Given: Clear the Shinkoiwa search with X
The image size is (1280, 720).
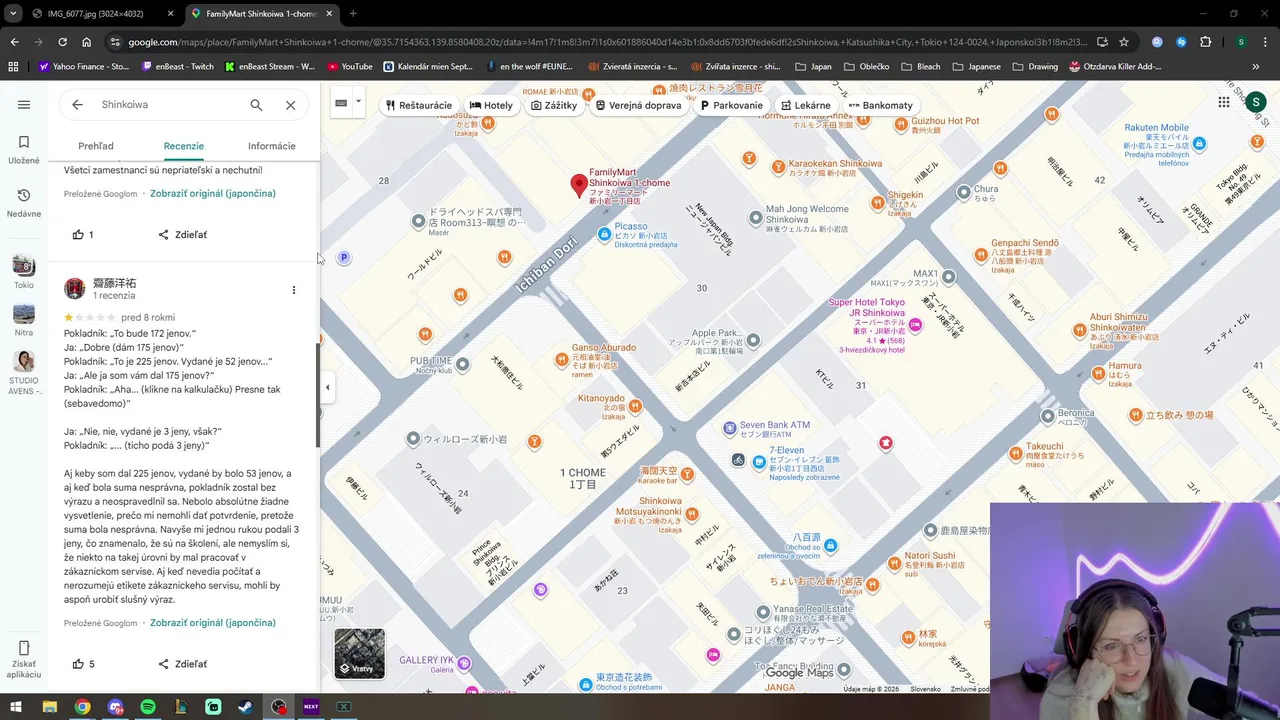Looking at the screenshot, I should 290,104.
